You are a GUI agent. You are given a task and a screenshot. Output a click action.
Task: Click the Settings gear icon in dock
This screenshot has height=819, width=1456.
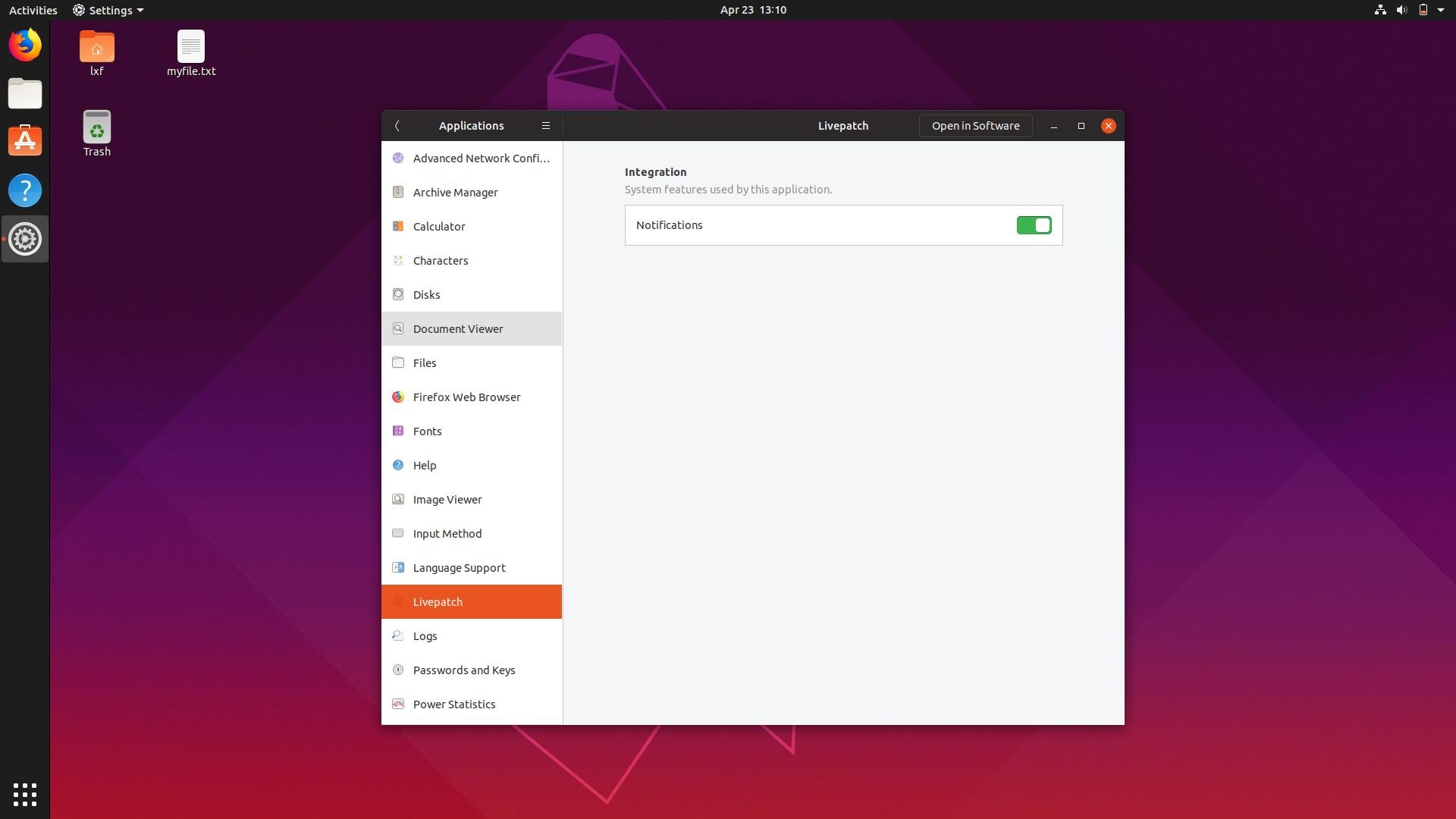[x=25, y=238]
